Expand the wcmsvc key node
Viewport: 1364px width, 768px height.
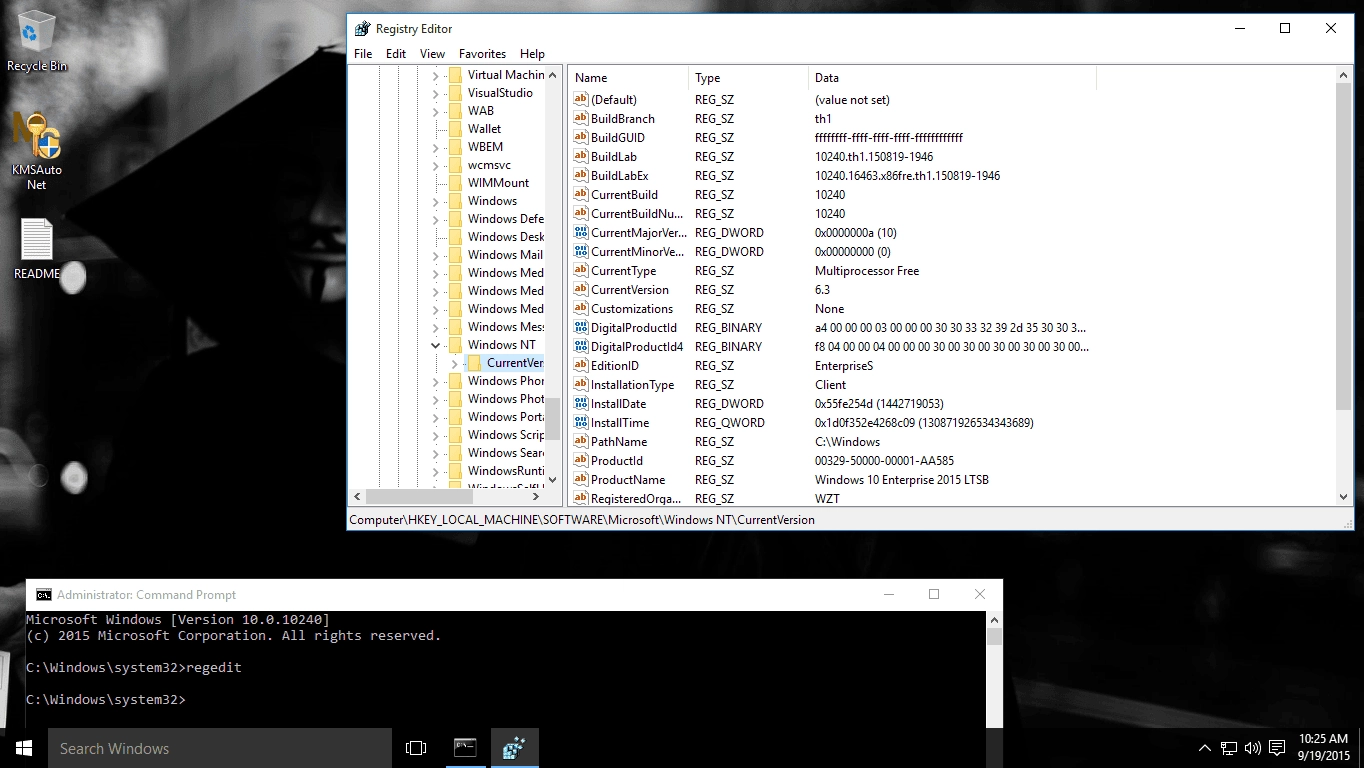(436, 165)
